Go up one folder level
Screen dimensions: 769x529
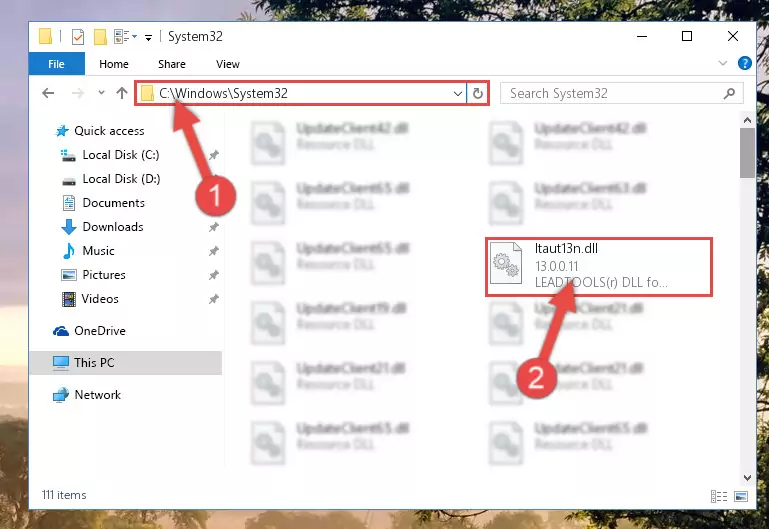(122, 93)
